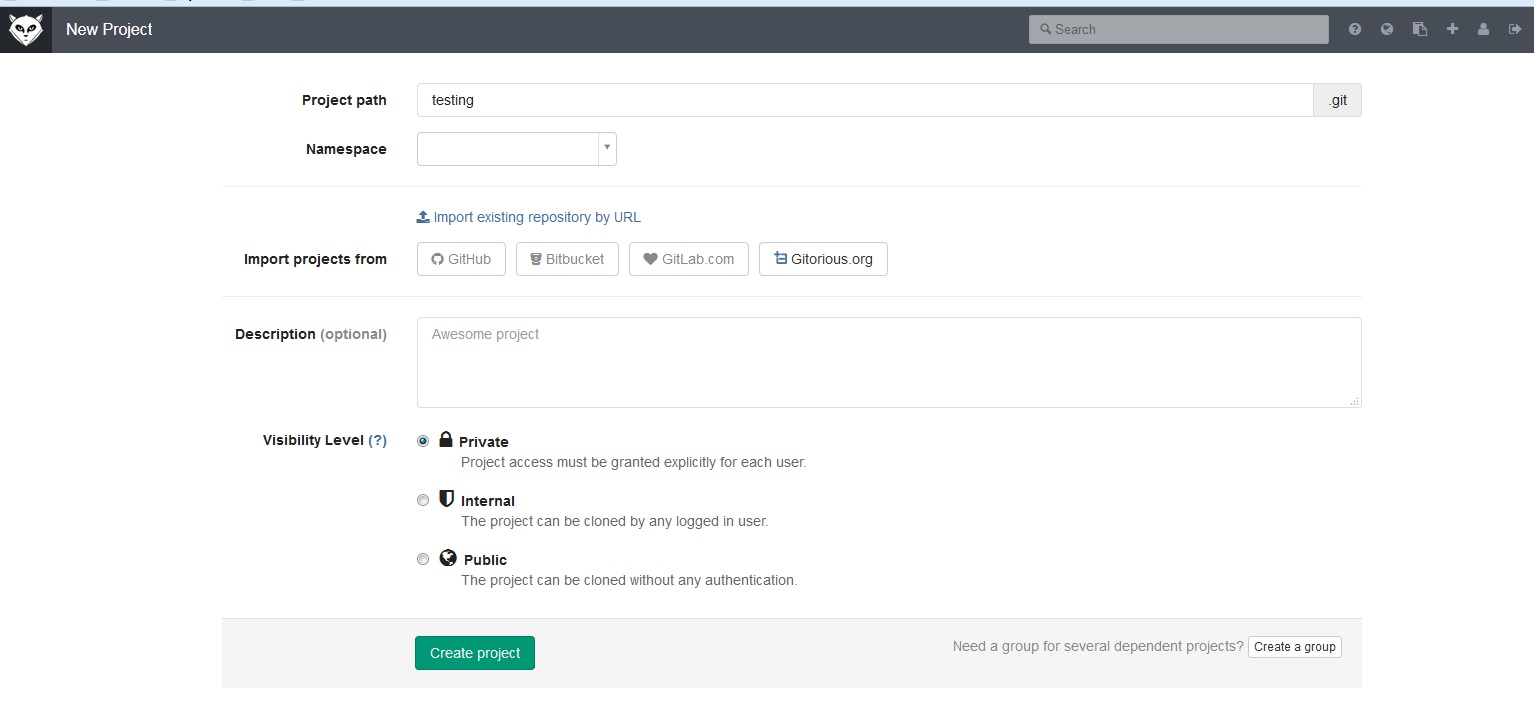Image resolution: width=1534 pixels, height=723 pixels.
Task: Import projects from GitHub
Action: (461, 259)
